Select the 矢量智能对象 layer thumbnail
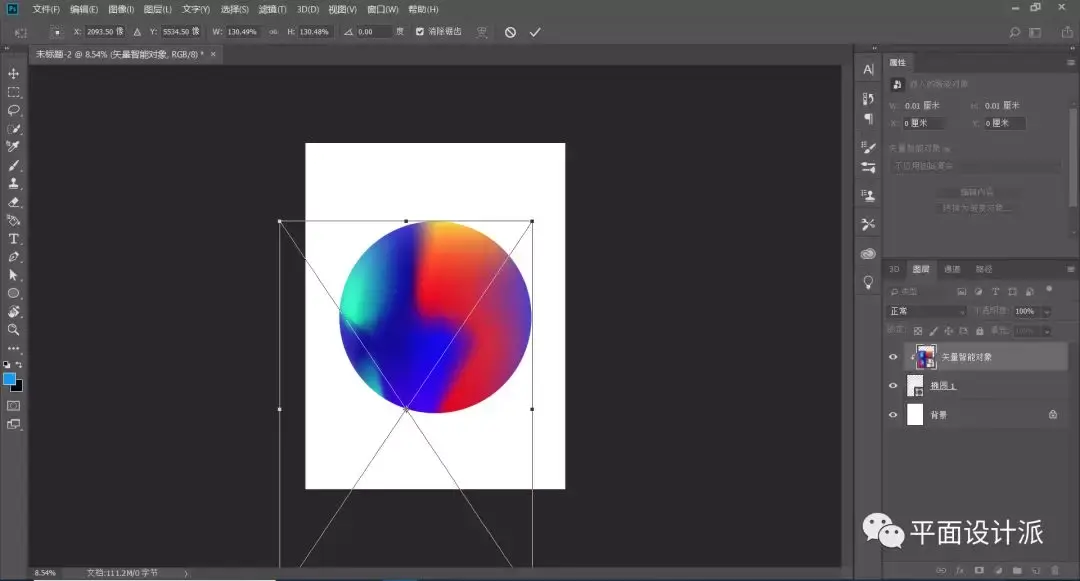 coord(926,357)
